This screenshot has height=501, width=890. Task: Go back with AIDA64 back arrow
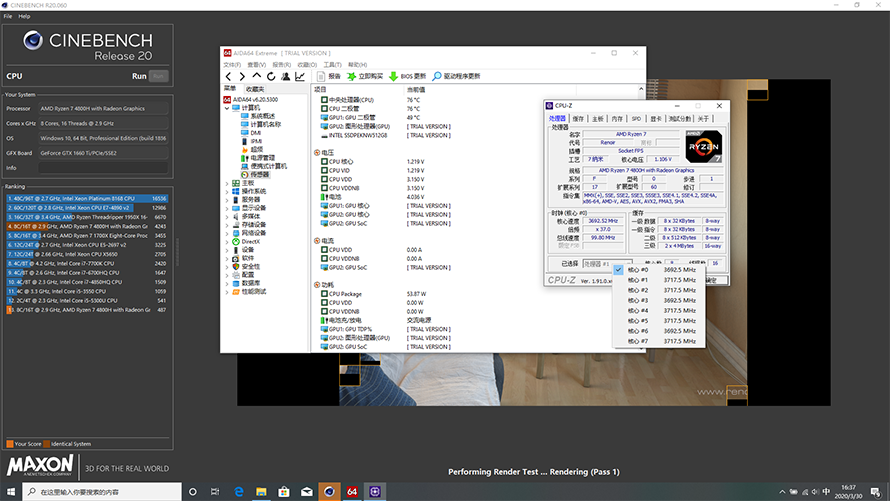[228, 76]
